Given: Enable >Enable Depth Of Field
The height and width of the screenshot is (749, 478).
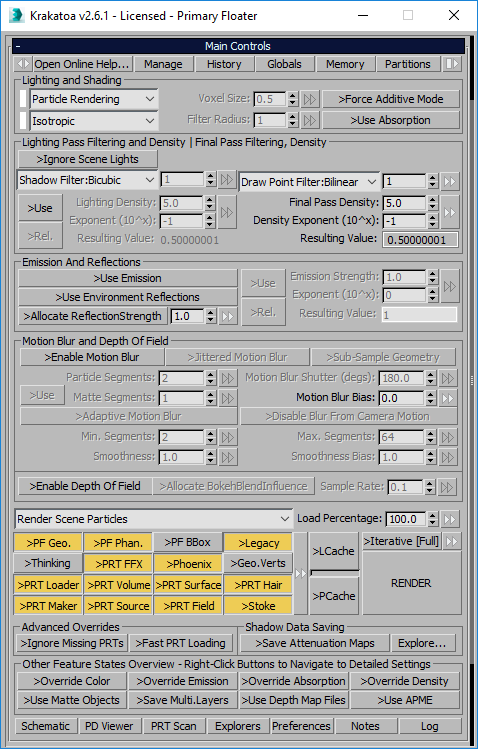Looking at the screenshot, I should point(85,486).
